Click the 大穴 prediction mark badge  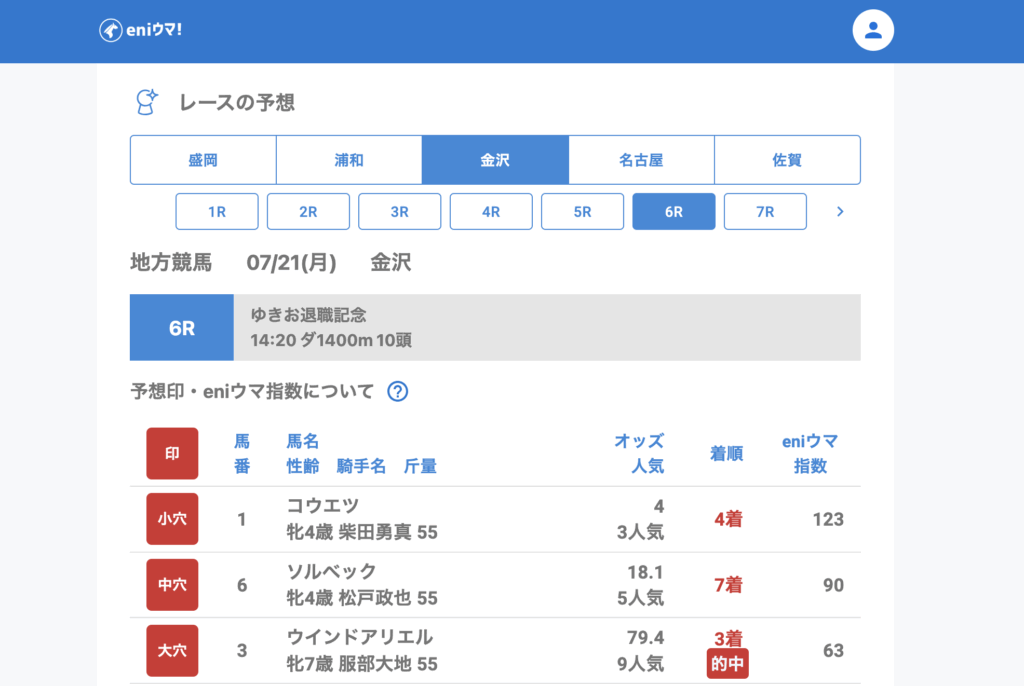[x=172, y=651]
